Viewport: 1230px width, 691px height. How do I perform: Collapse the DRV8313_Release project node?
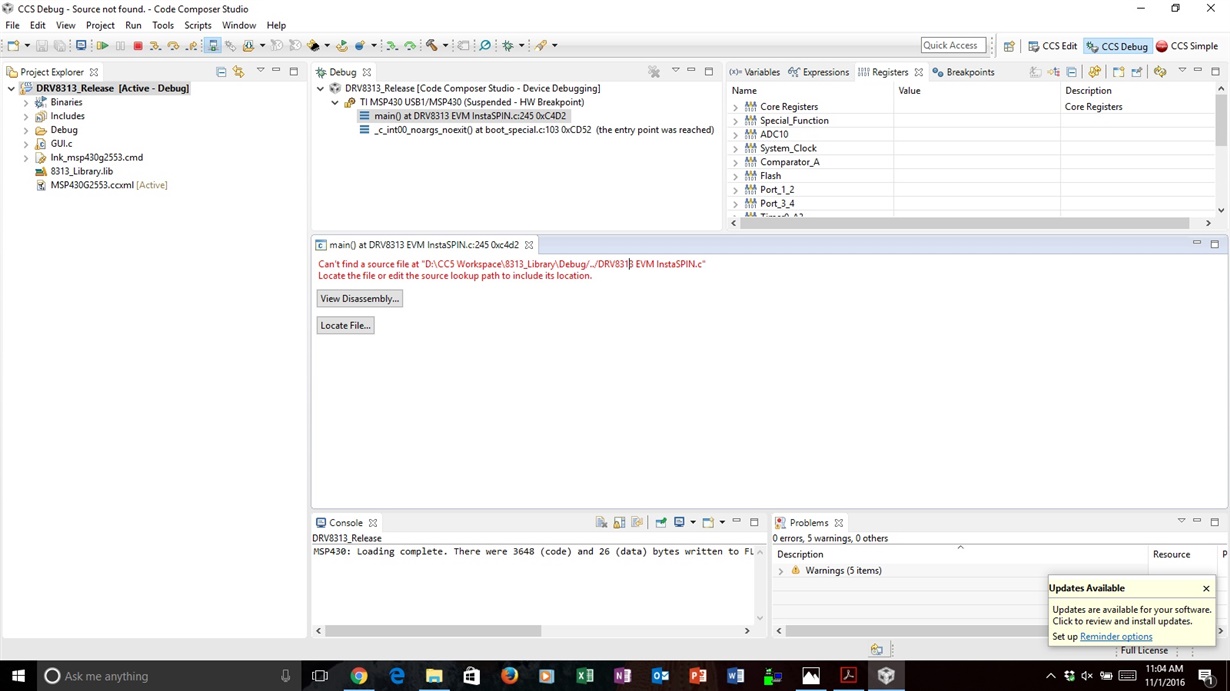(12, 88)
